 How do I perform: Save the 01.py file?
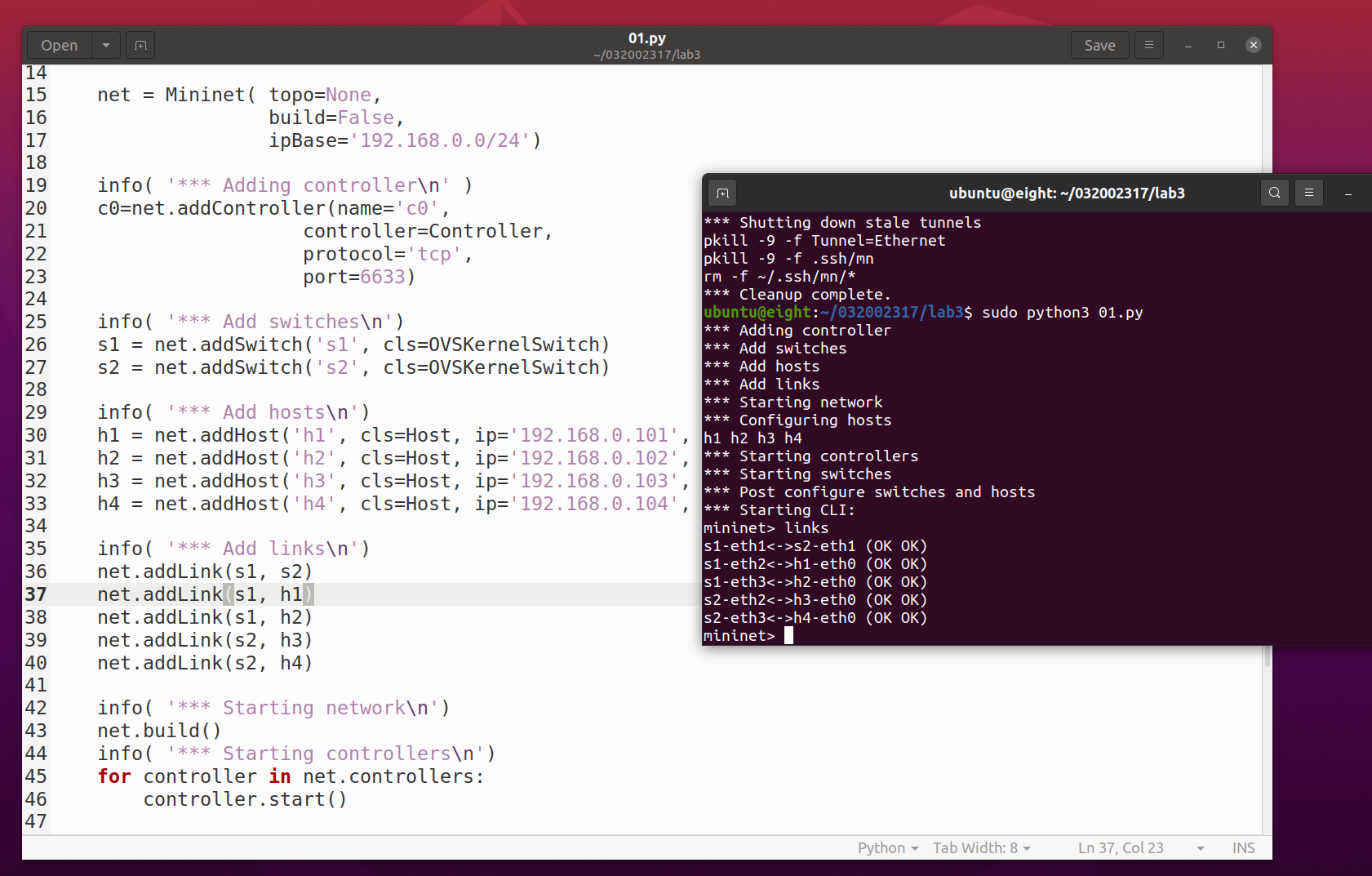coord(1099,46)
